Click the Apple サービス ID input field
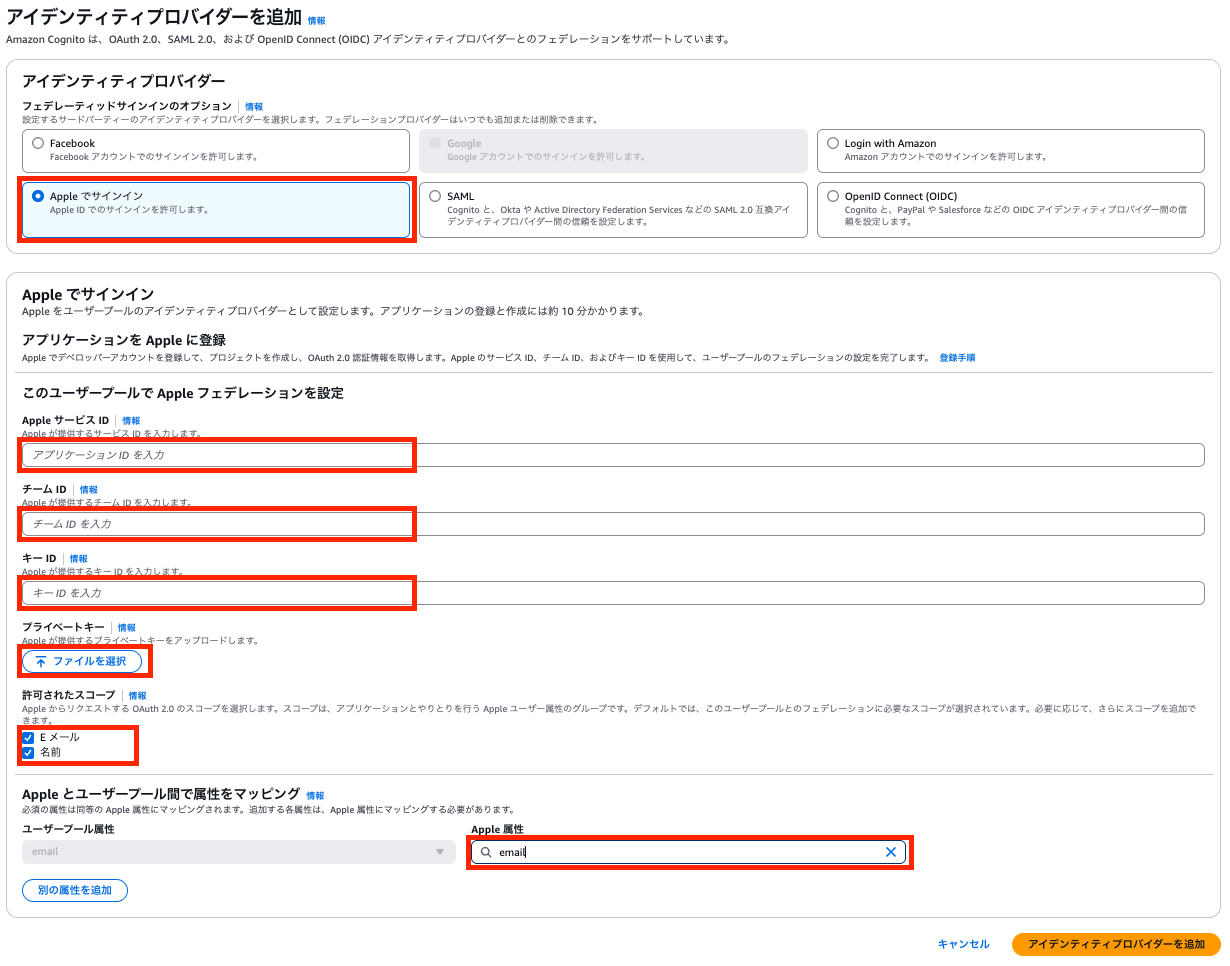Screen dimensions: 1230x966 [217, 455]
